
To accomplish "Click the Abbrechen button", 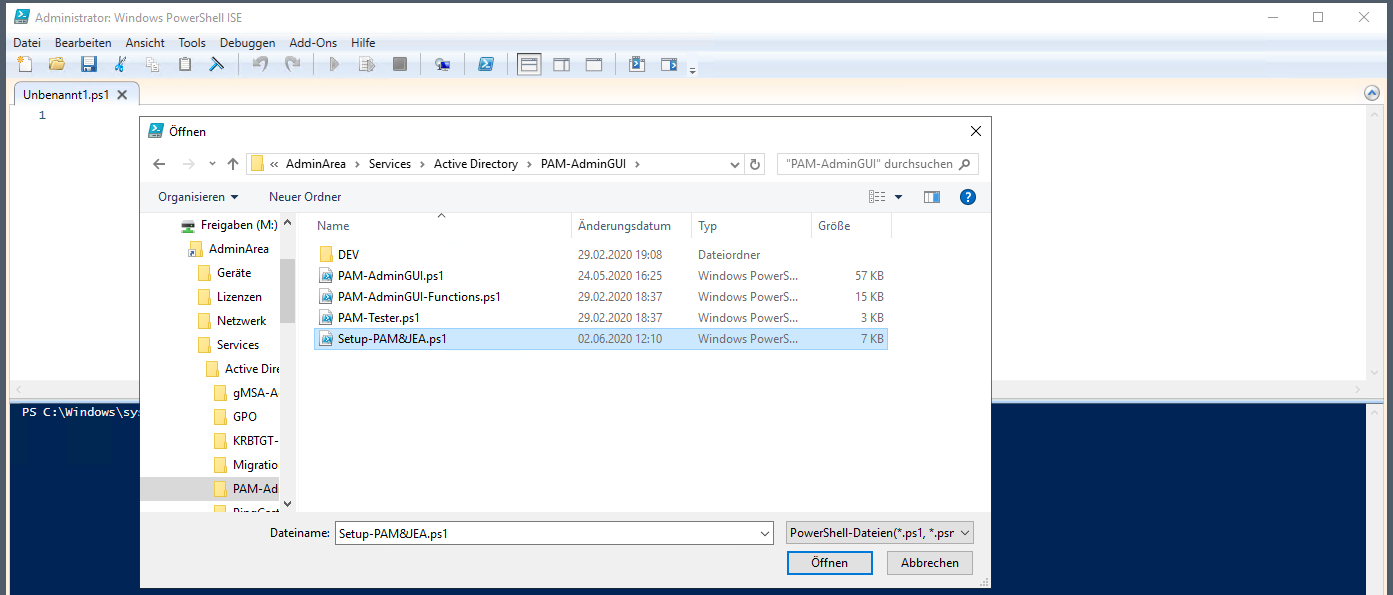I will [x=929, y=563].
